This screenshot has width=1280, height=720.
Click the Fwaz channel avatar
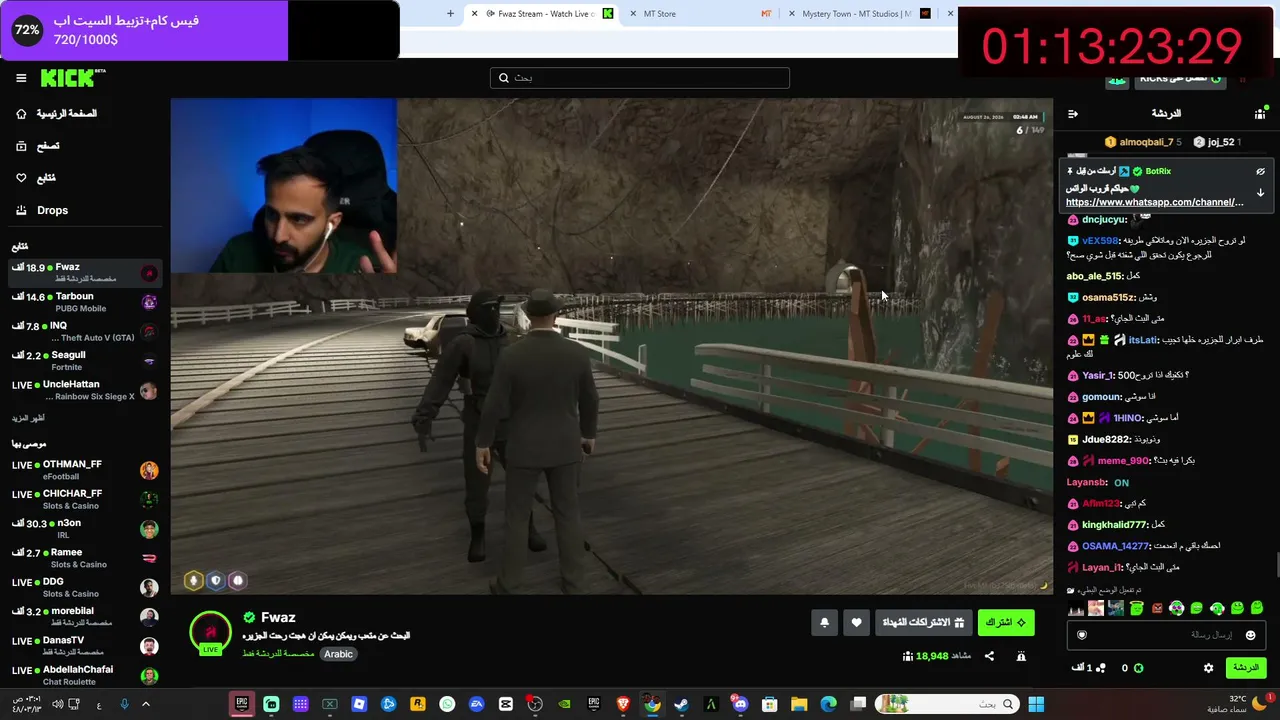coord(210,632)
